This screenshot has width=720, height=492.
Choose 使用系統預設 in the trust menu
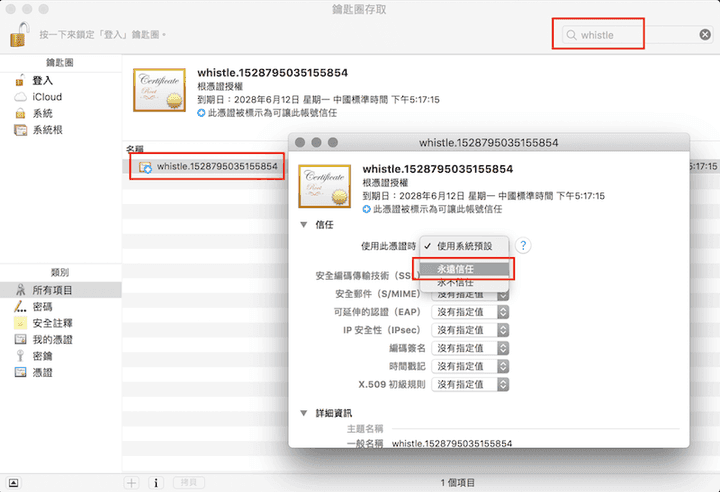click(464, 246)
